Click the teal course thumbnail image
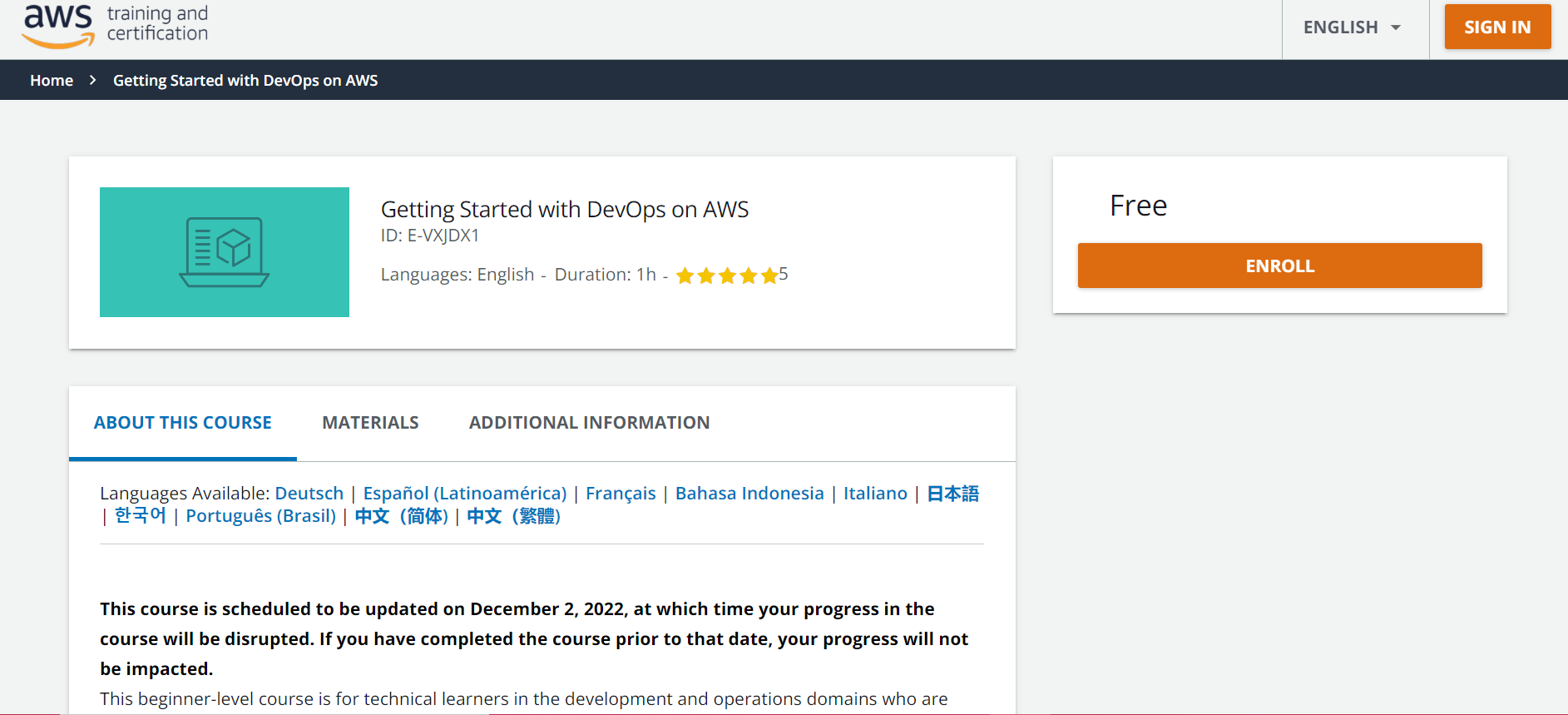Viewport: 1568px width, 715px height. click(x=225, y=252)
